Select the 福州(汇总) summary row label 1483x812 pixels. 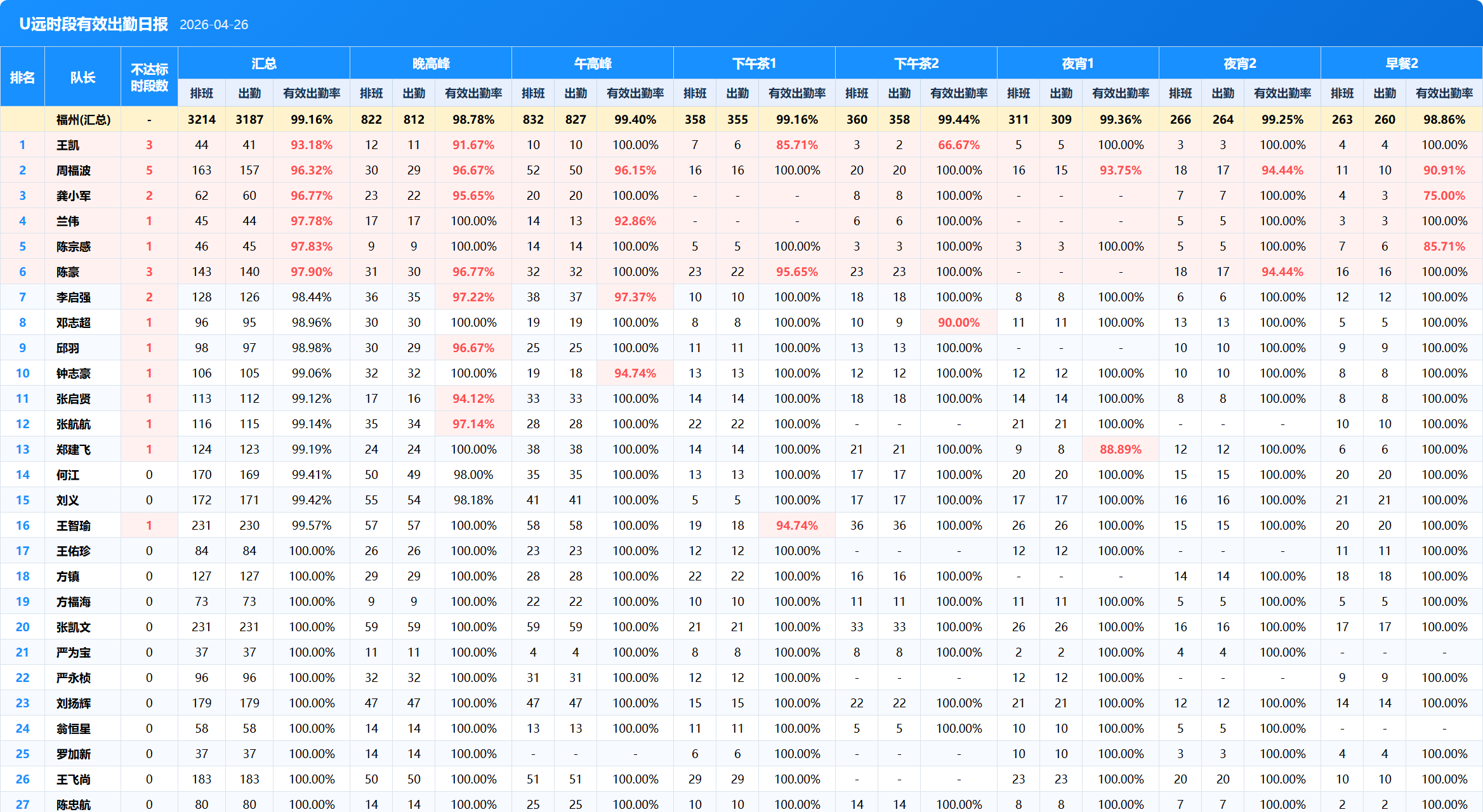(x=83, y=119)
